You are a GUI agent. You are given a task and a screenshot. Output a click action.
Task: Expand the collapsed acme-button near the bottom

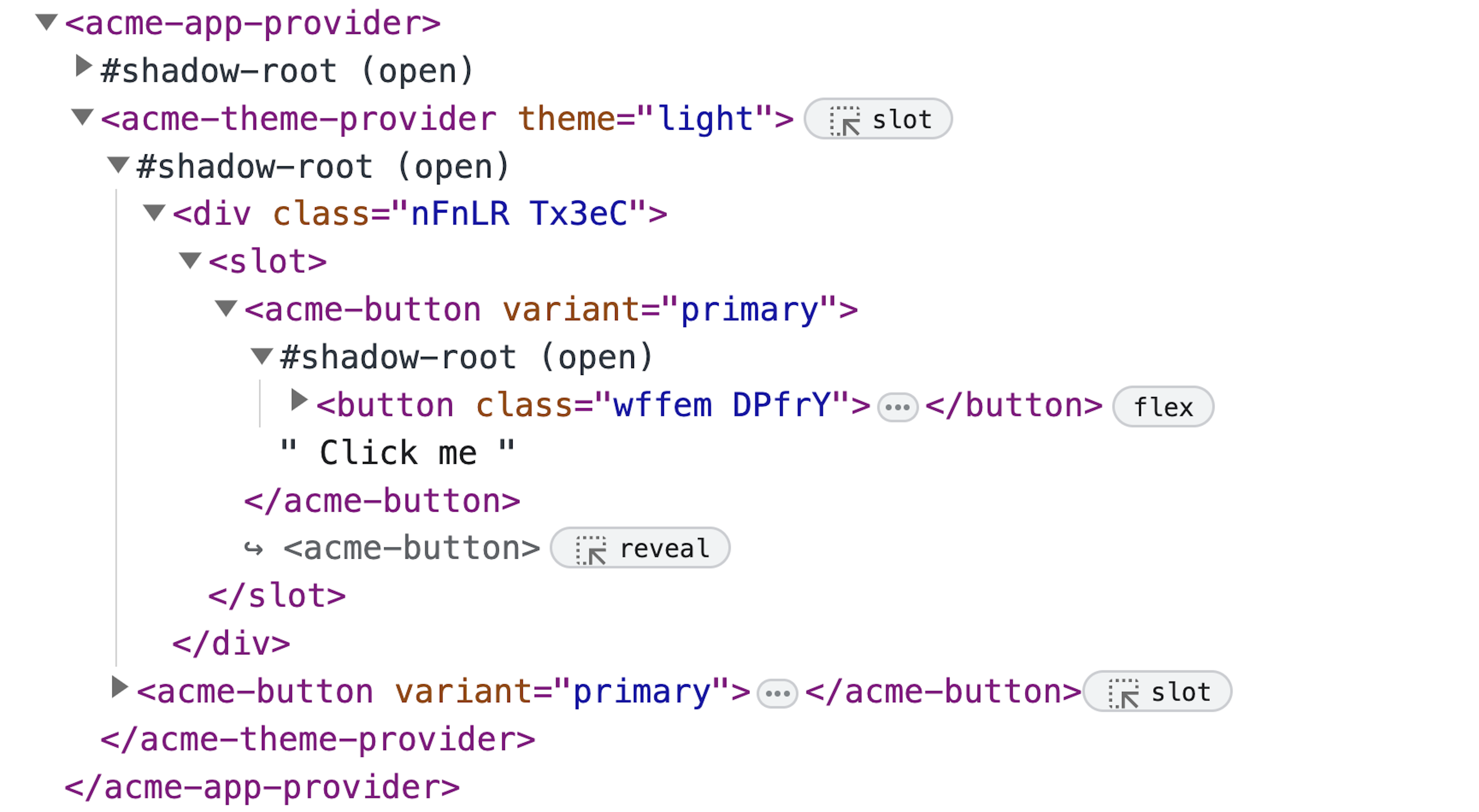119,687
